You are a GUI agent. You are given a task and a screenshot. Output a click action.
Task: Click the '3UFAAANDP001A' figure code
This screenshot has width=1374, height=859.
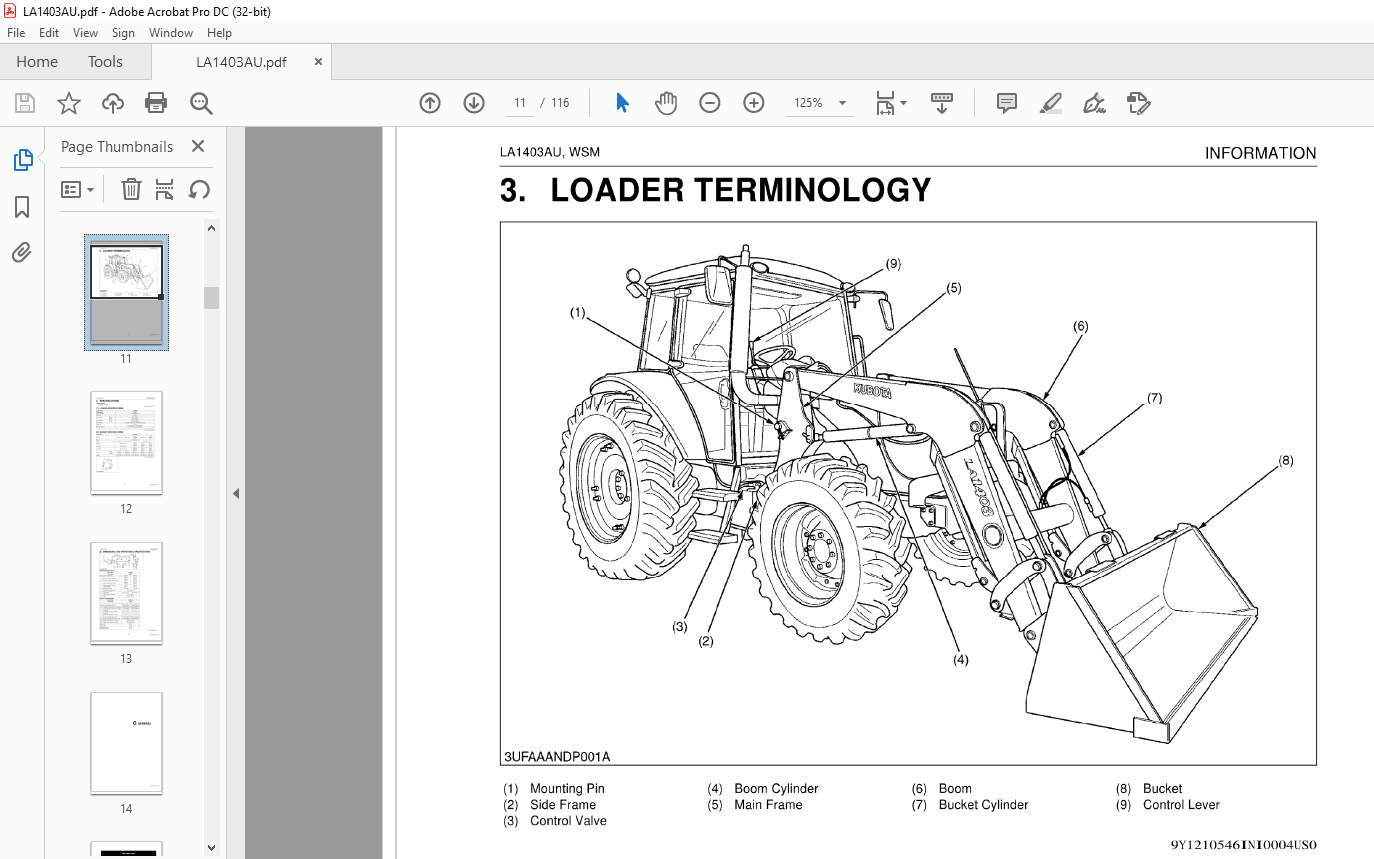click(x=557, y=757)
